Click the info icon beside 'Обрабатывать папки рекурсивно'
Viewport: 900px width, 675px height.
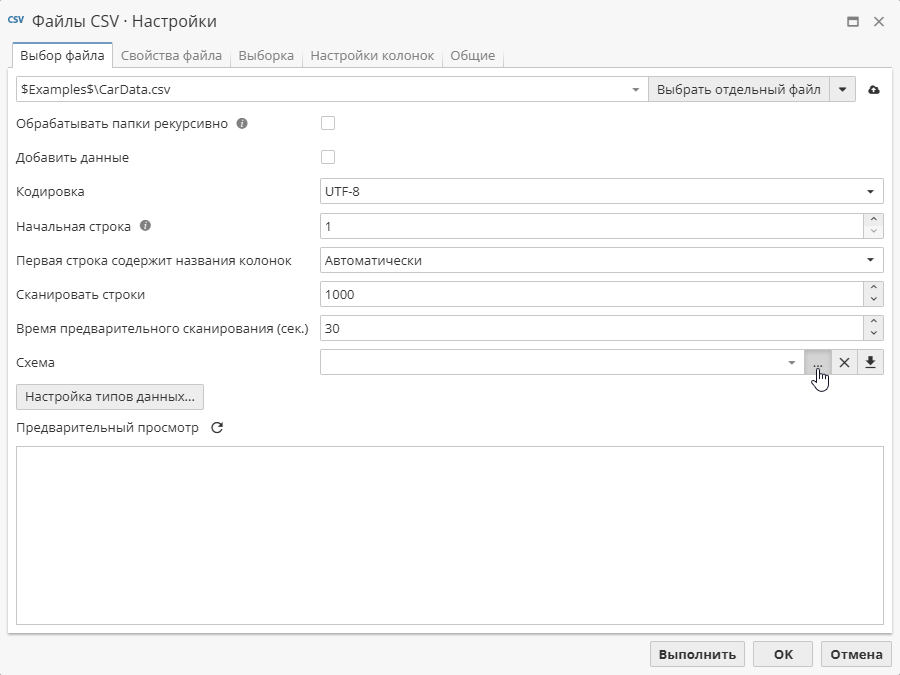point(242,123)
